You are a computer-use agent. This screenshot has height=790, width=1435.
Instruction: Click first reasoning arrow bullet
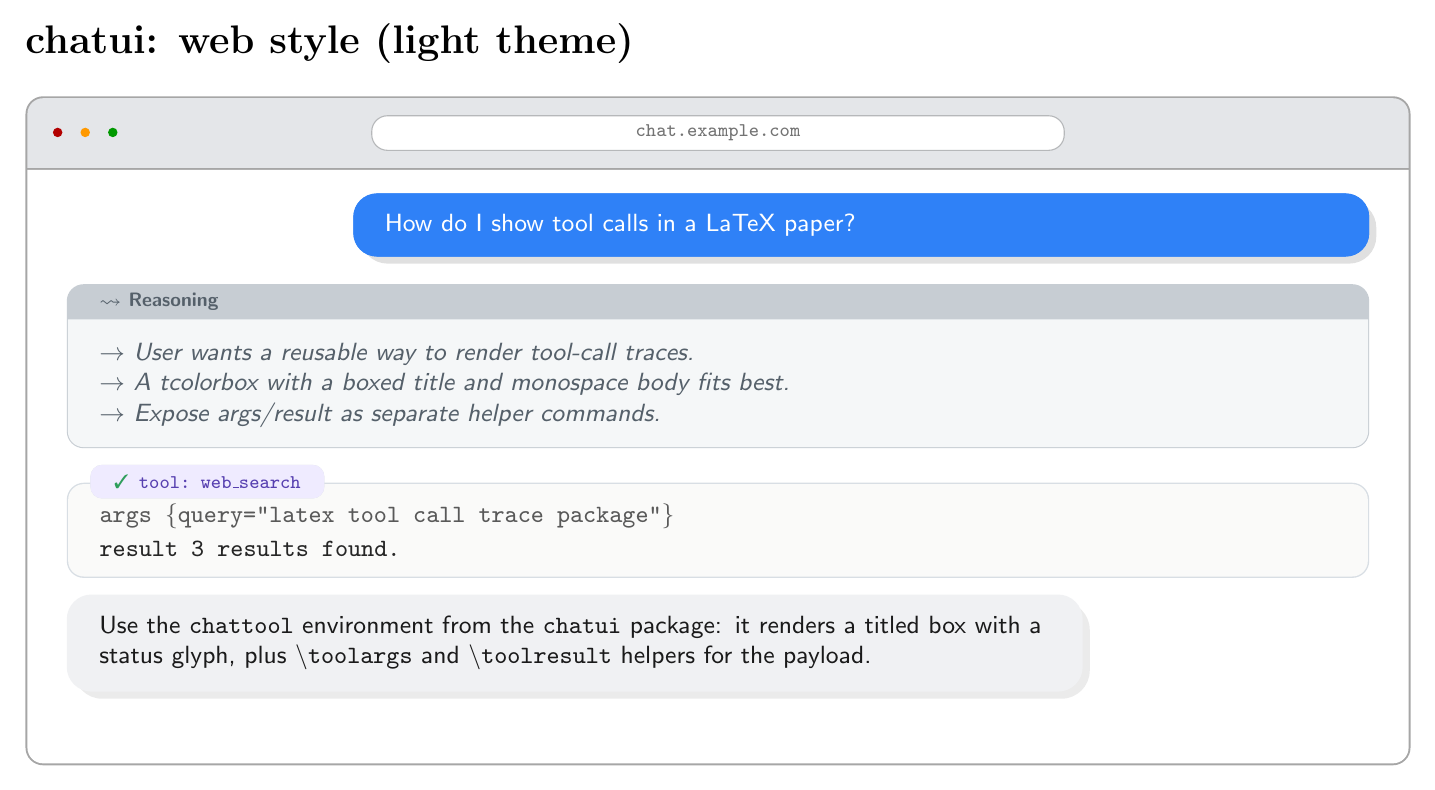click(x=112, y=353)
